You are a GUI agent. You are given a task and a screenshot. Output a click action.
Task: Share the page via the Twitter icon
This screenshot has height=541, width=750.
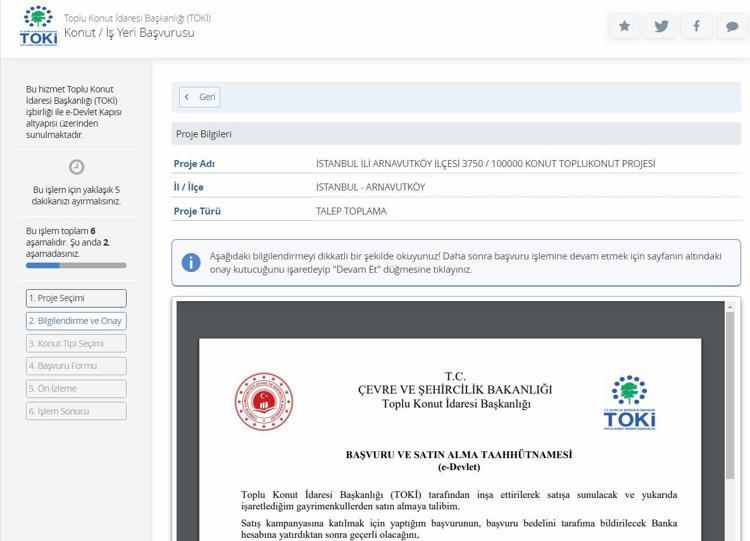click(661, 27)
